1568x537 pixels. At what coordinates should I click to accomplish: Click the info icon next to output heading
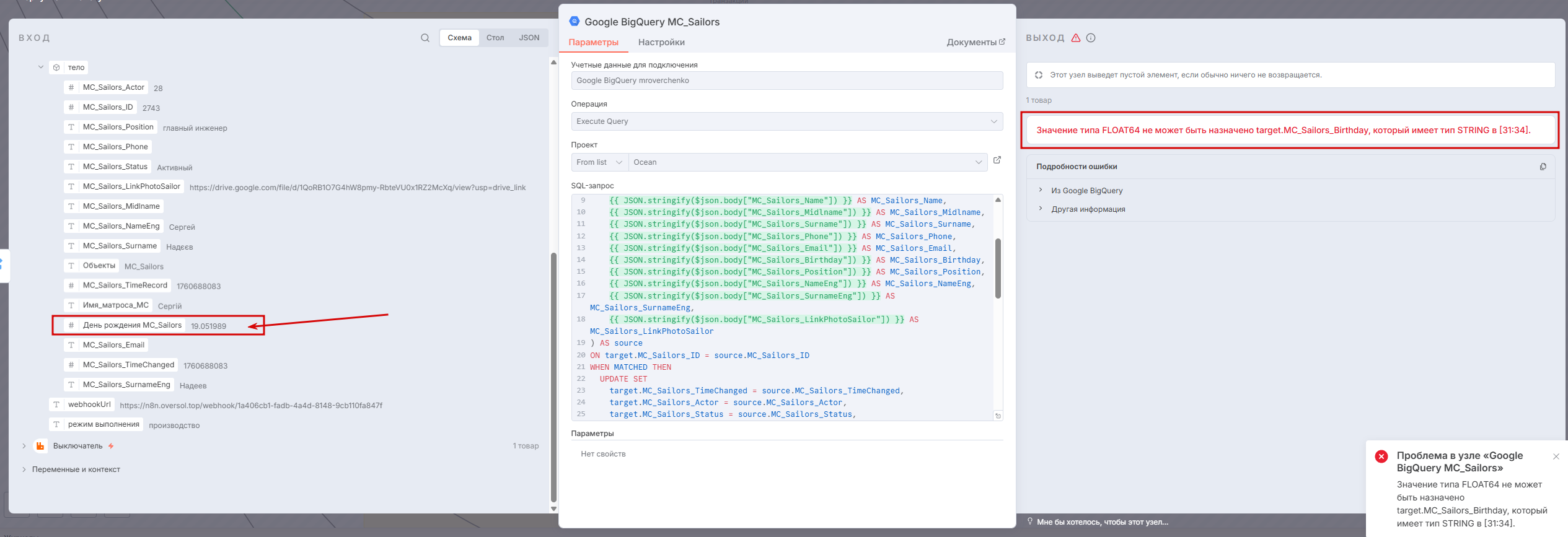1091,38
